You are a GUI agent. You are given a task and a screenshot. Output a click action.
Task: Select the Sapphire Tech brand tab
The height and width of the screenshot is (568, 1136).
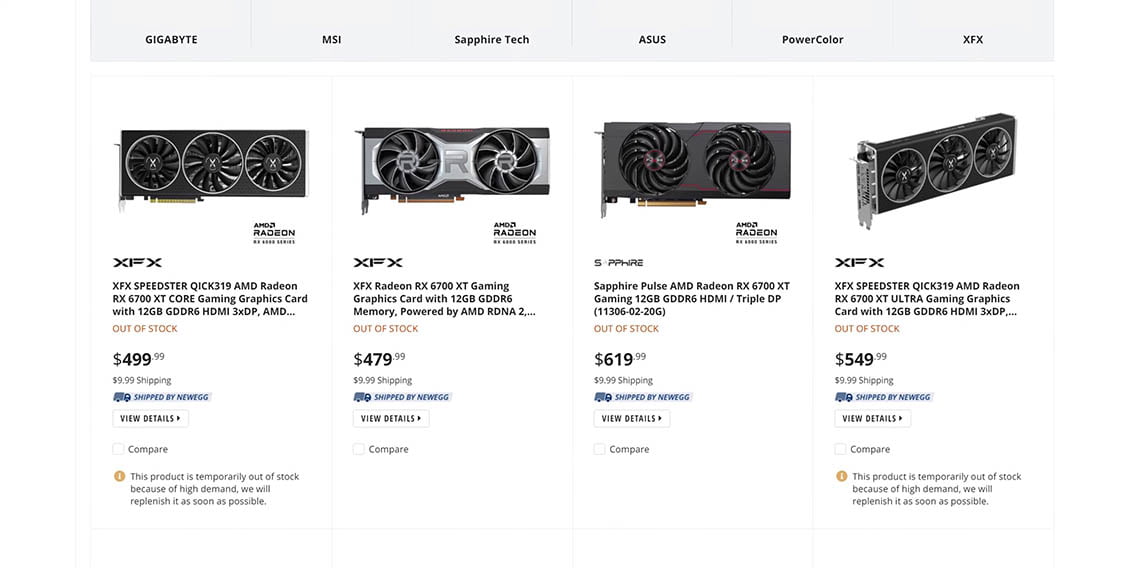(x=492, y=40)
